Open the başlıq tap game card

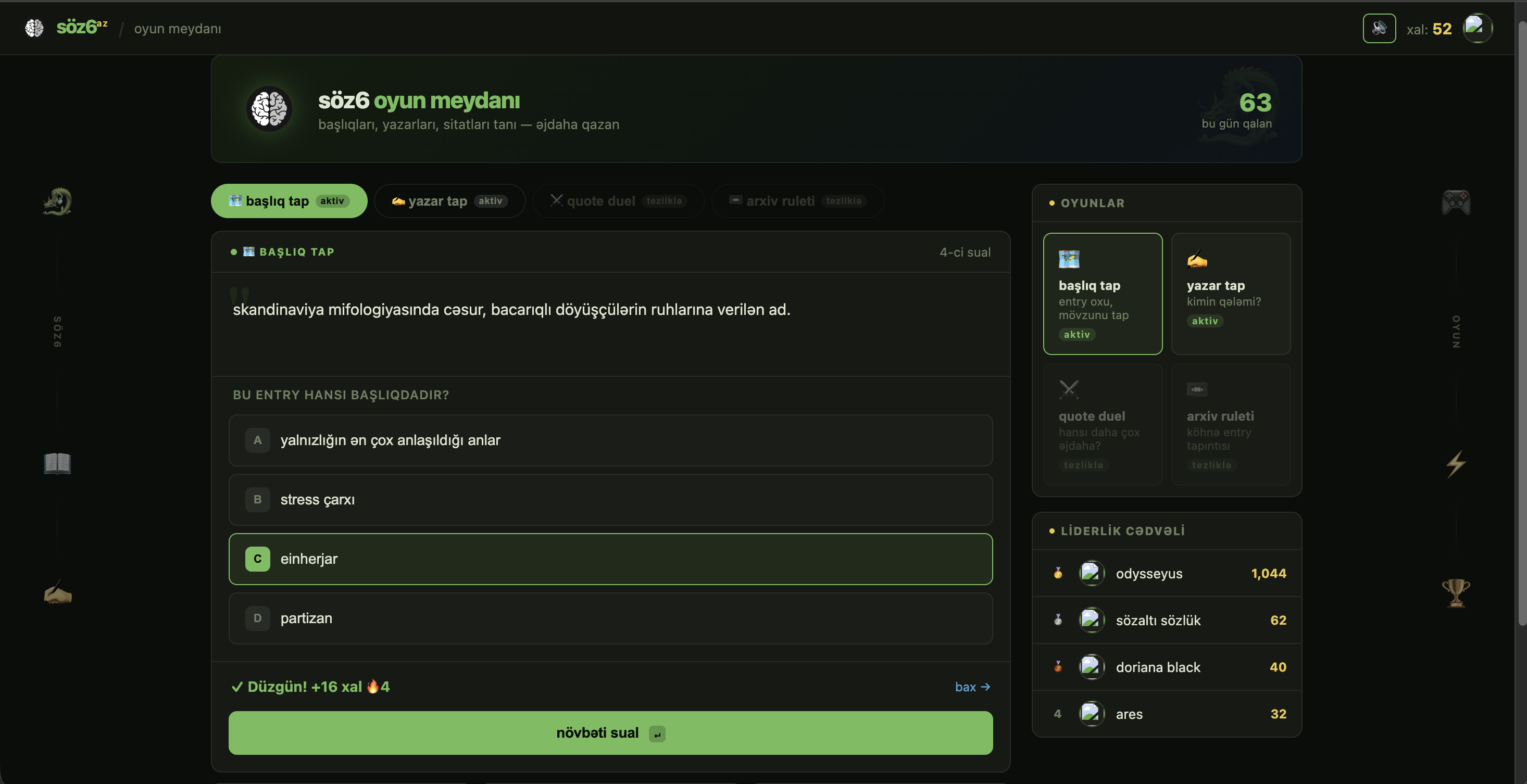click(x=1103, y=294)
